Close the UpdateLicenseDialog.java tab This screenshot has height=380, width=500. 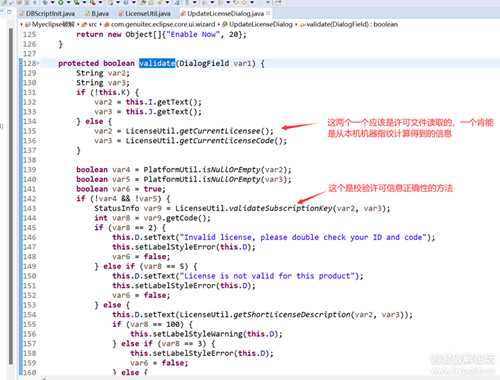click(x=268, y=13)
